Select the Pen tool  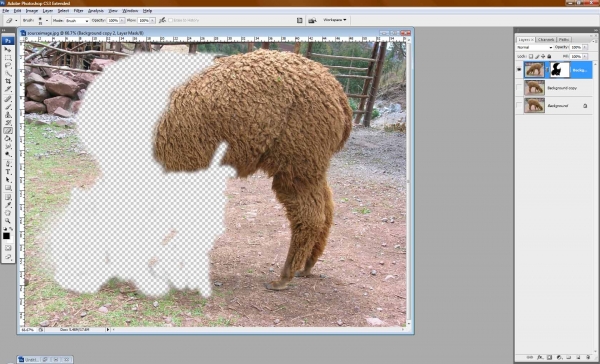click(8, 164)
